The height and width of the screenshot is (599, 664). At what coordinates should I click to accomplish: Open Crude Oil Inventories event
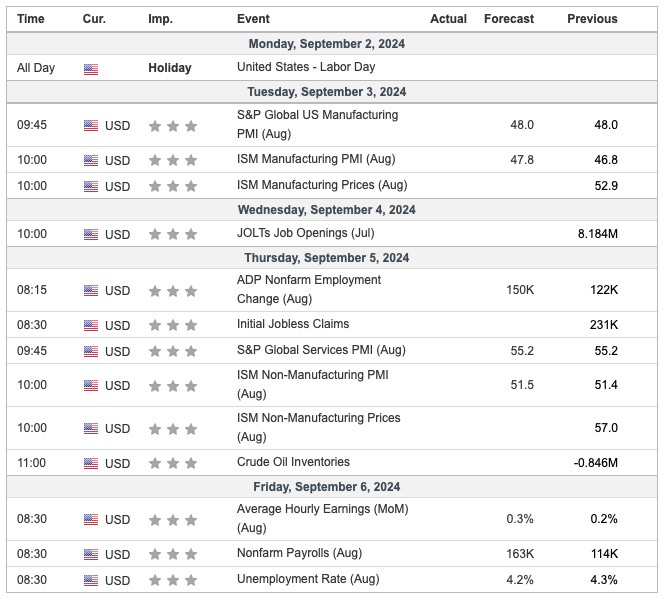tap(293, 462)
